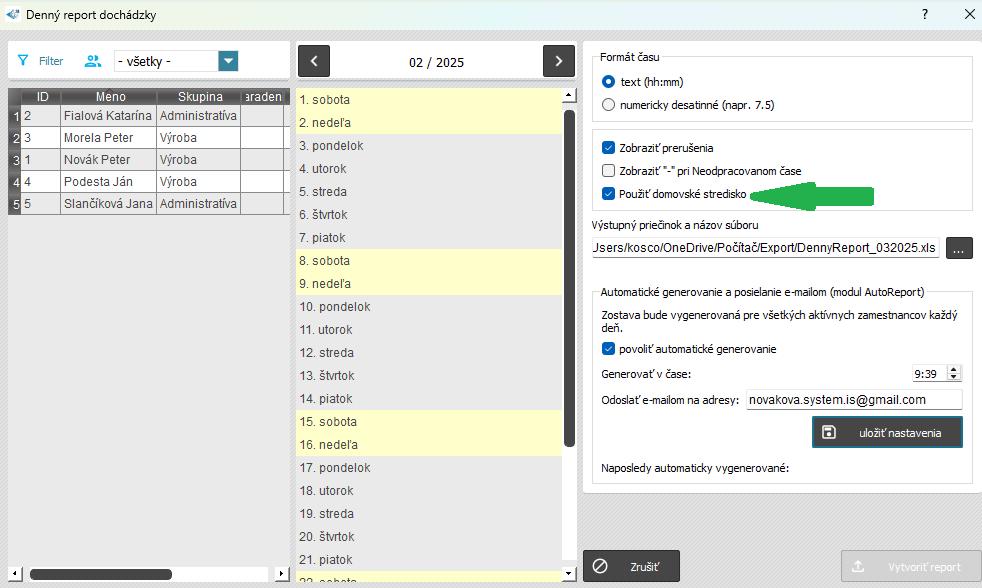Sort table by 'Meno' column header

pyautogui.click(x=110, y=97)
